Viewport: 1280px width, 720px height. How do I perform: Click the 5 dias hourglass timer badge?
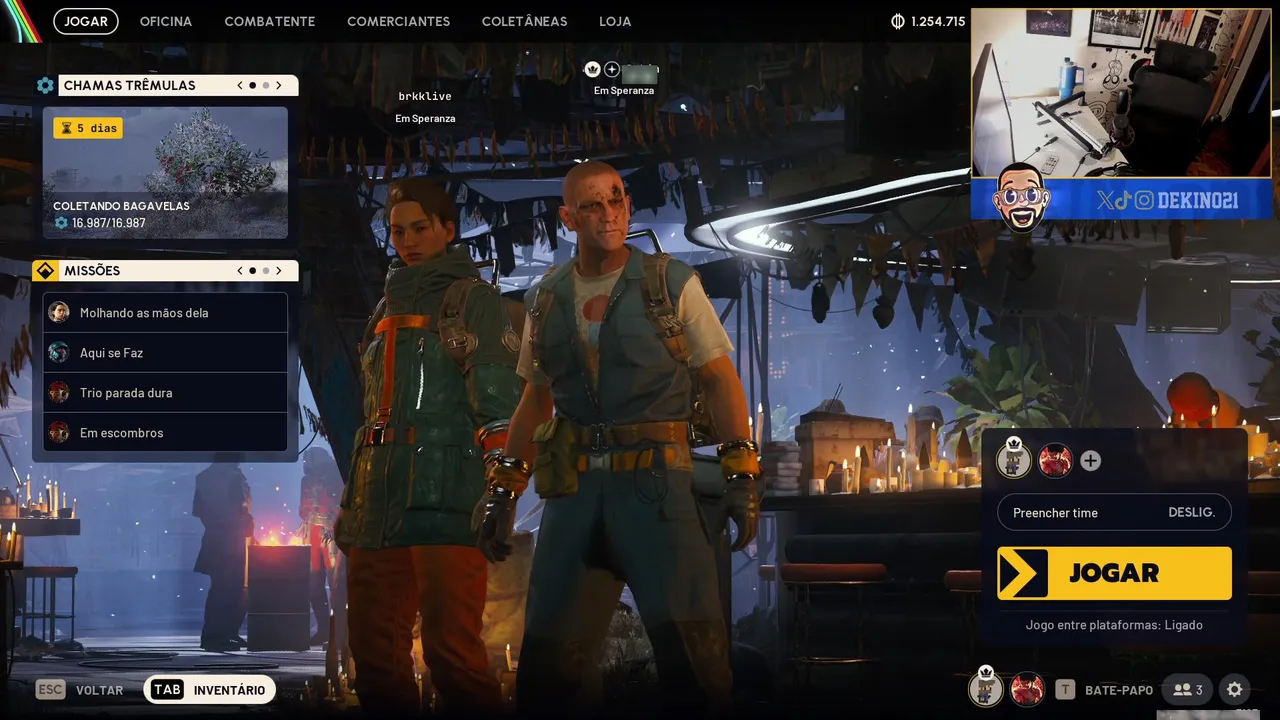click(x=88, y=128)
